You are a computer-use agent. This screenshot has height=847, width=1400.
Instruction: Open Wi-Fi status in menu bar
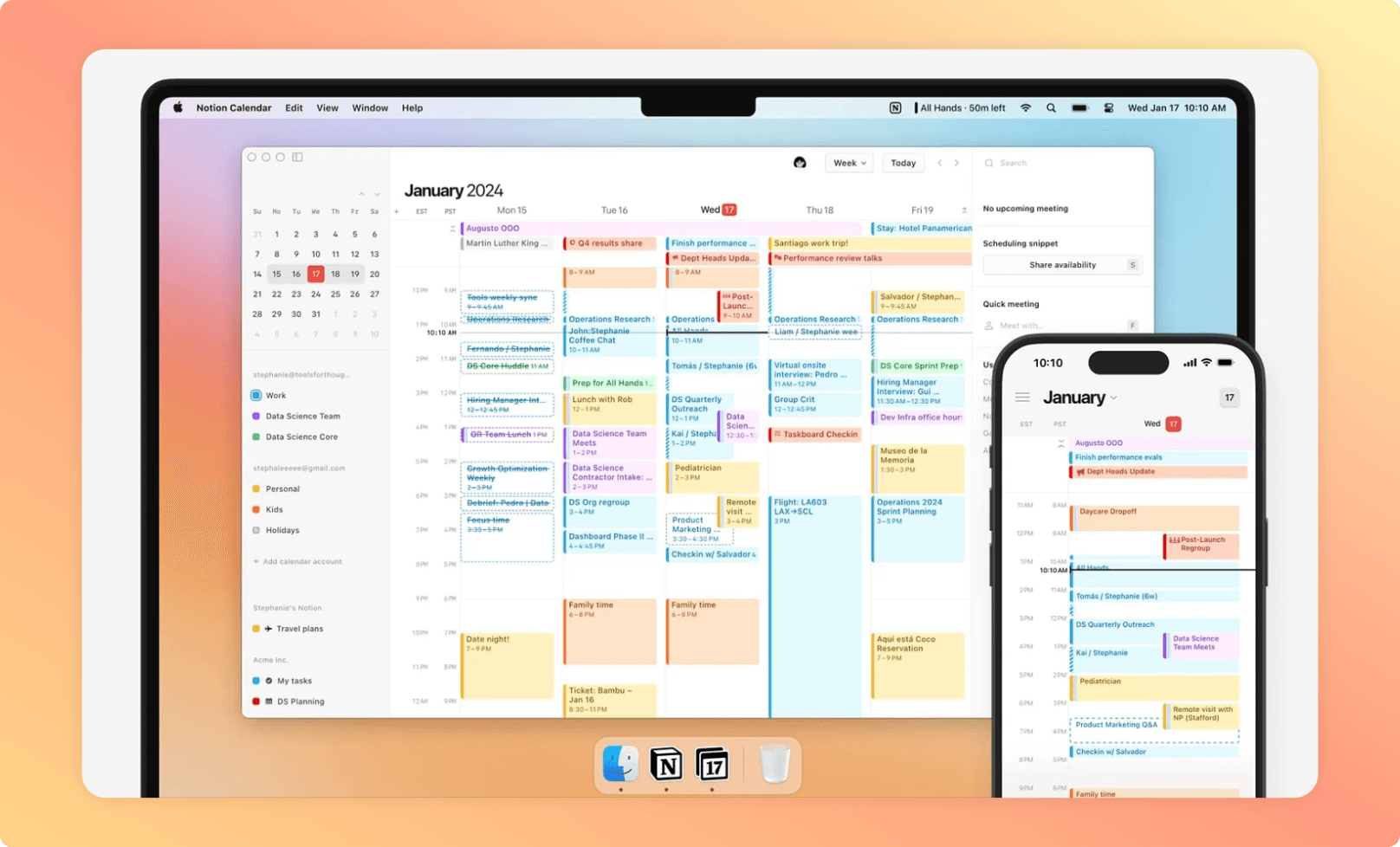[1026, 108]
